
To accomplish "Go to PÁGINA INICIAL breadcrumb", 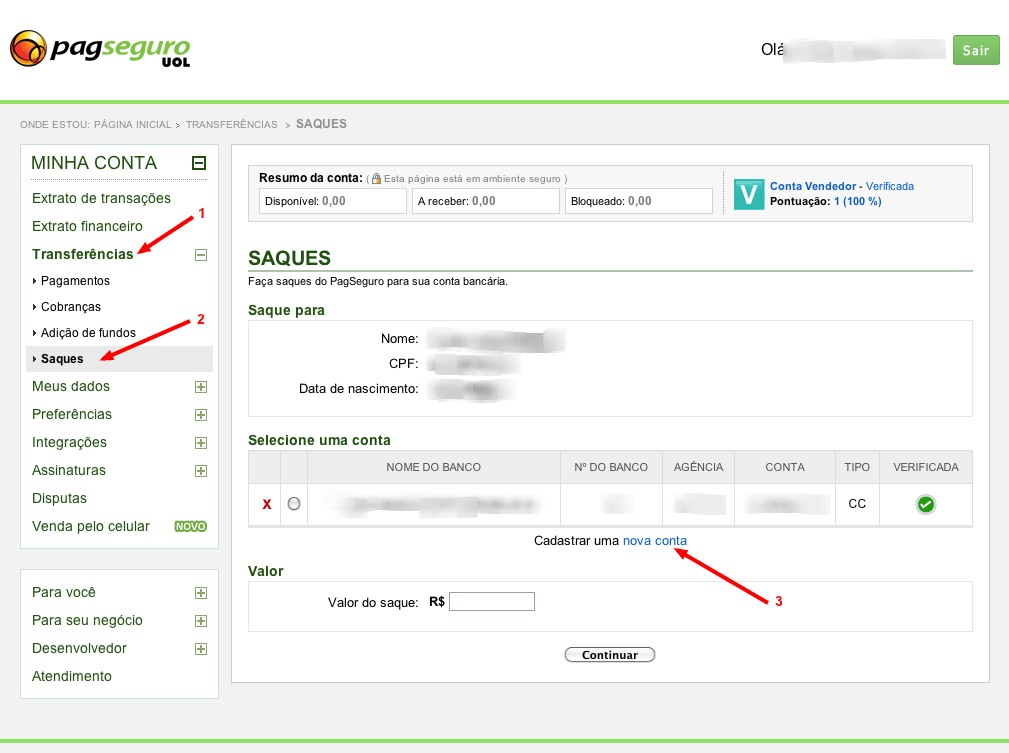I will pyautogui.click(x=133, y=124).
